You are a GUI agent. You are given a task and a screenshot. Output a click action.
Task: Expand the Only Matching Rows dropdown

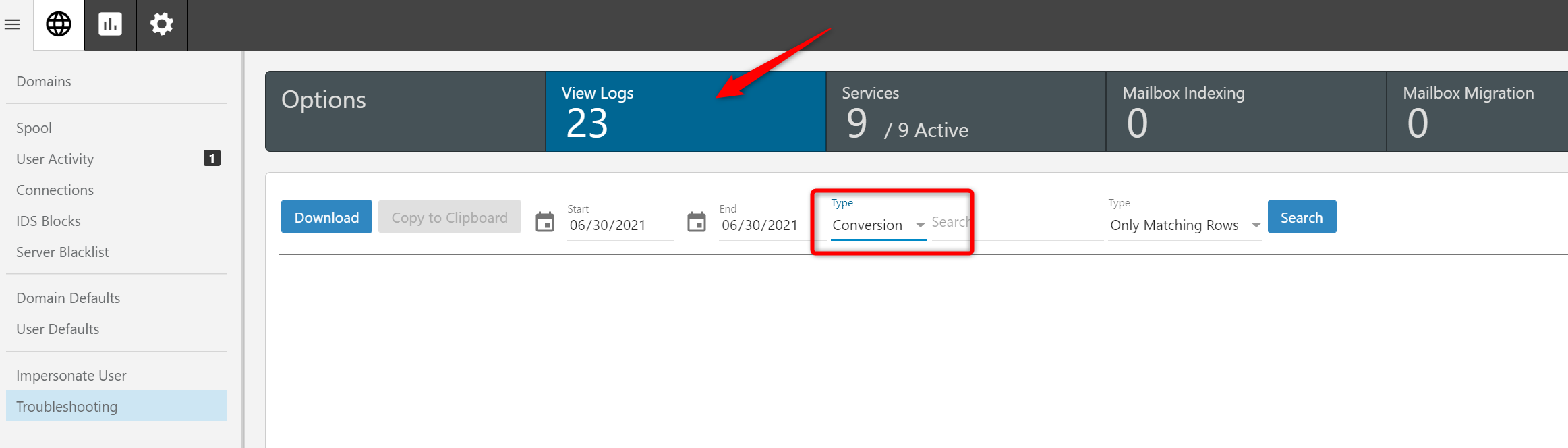pyautogui.click(x=1185, y=225)
